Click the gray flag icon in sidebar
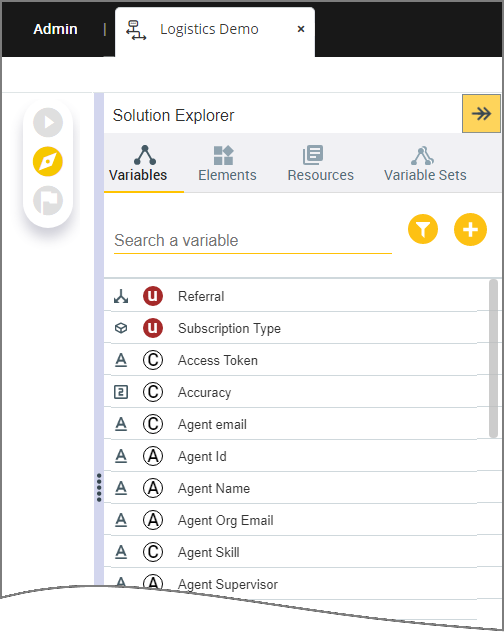 48,200
